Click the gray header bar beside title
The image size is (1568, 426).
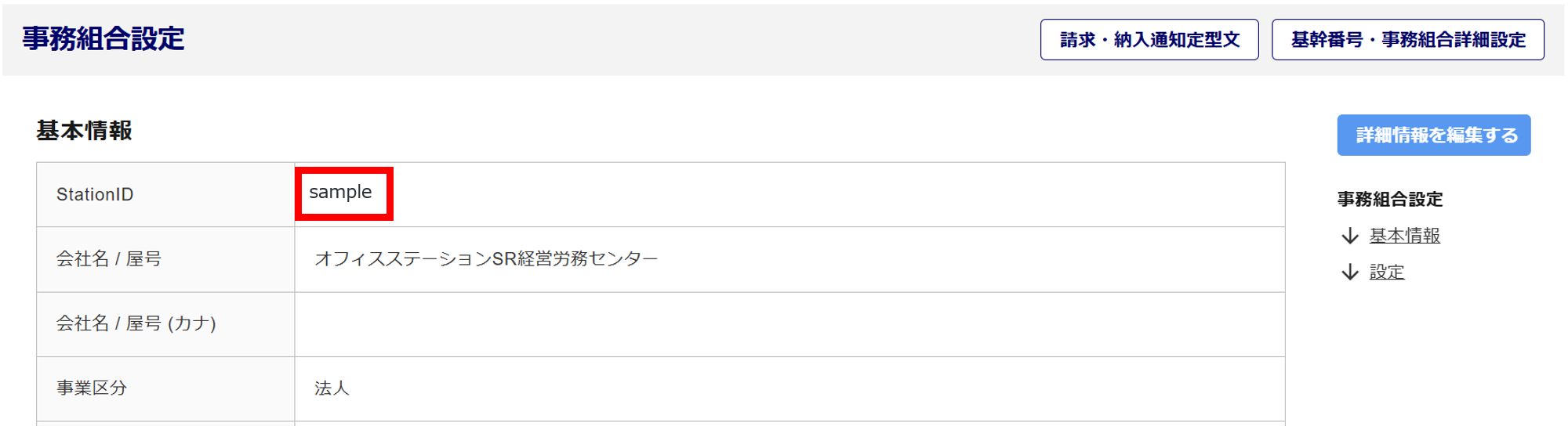(612, 39)
